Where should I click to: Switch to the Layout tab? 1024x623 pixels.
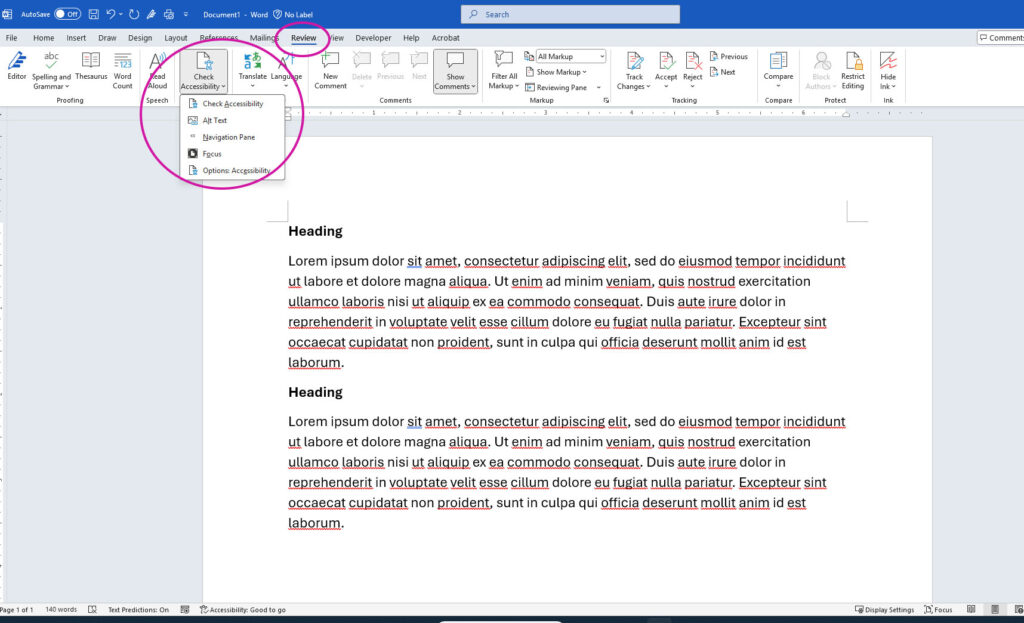(176, 38)
